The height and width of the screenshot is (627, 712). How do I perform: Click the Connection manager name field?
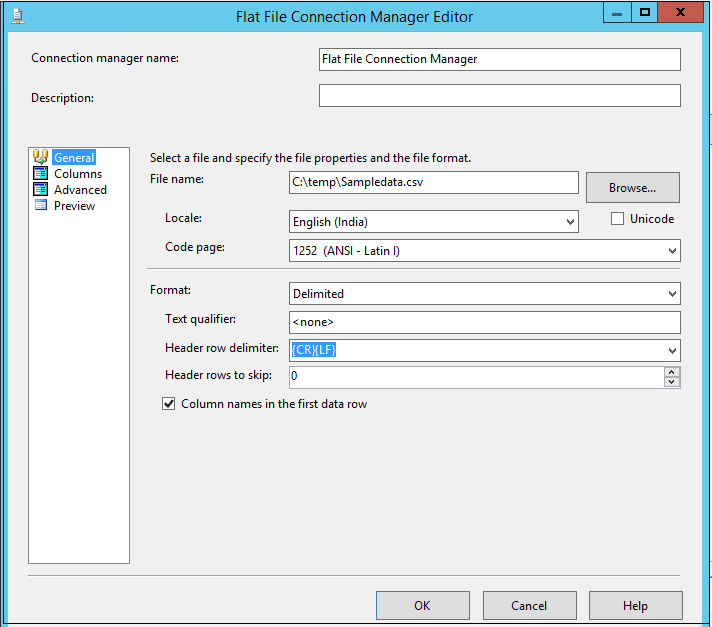(499, 59)
